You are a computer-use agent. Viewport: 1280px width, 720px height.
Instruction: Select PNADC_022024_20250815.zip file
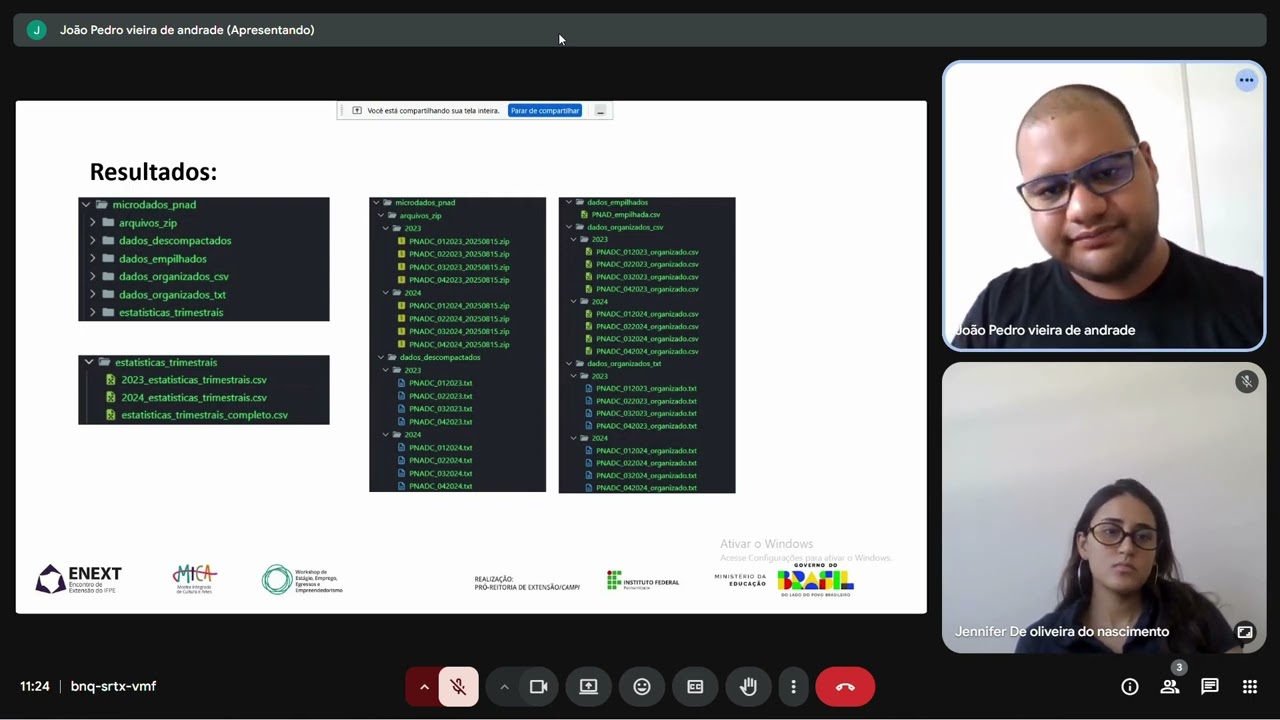pyautogui.click(x=459, y=319)
